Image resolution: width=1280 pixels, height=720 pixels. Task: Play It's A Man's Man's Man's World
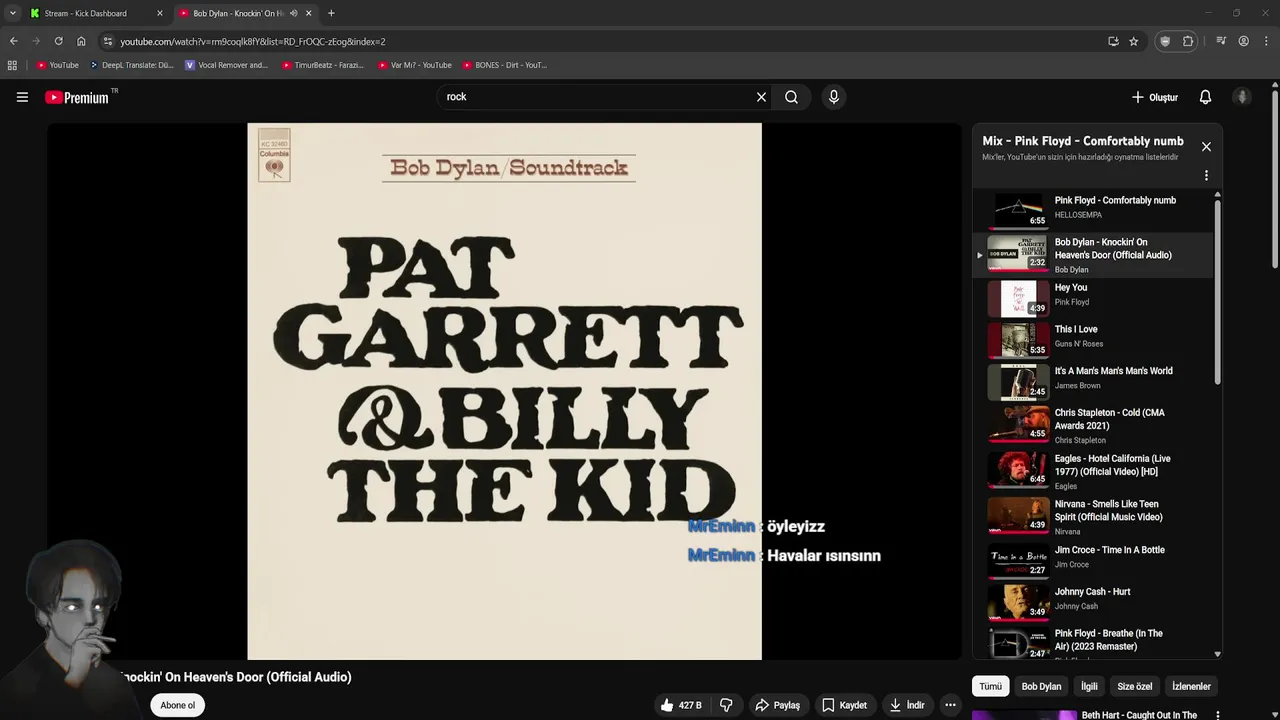1094,380
